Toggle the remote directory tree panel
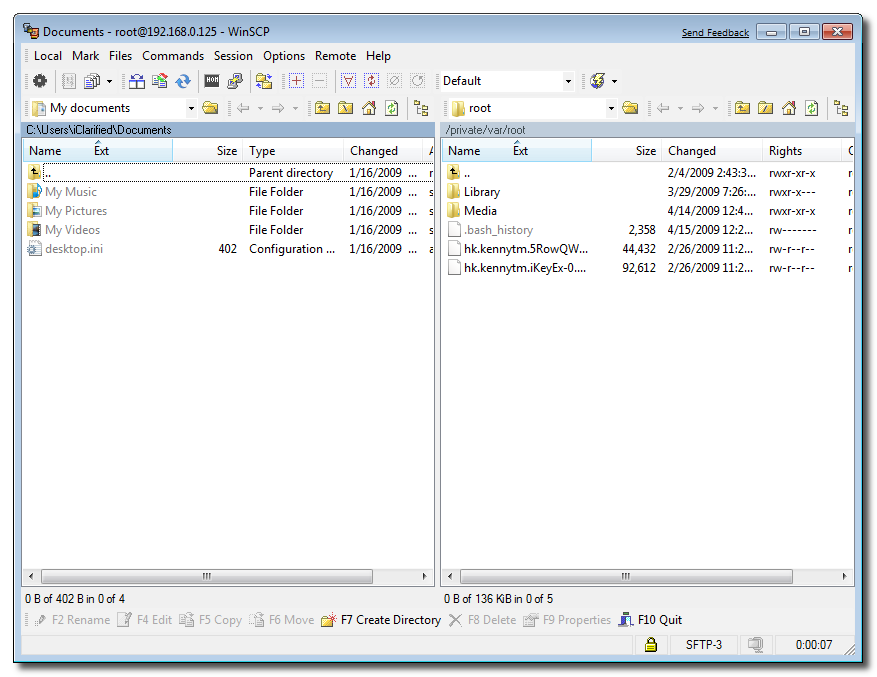The image size is (877, 677). (x=841, y=108)
